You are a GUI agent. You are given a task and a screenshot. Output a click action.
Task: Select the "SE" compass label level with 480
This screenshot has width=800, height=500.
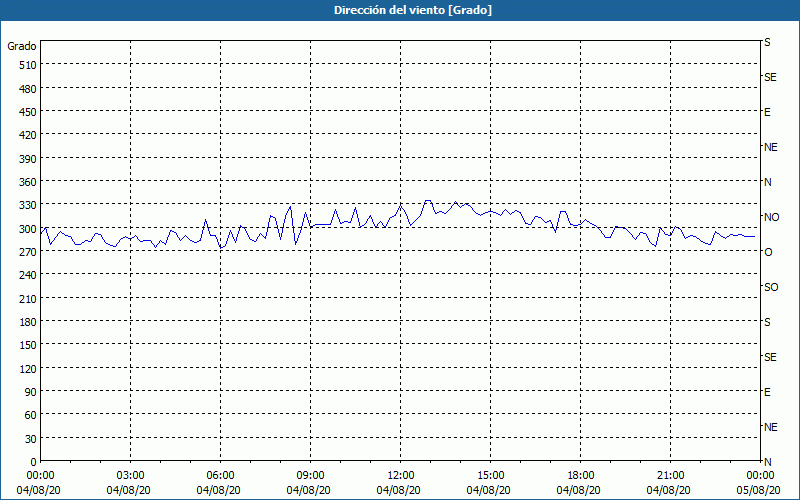coord(770,77)
